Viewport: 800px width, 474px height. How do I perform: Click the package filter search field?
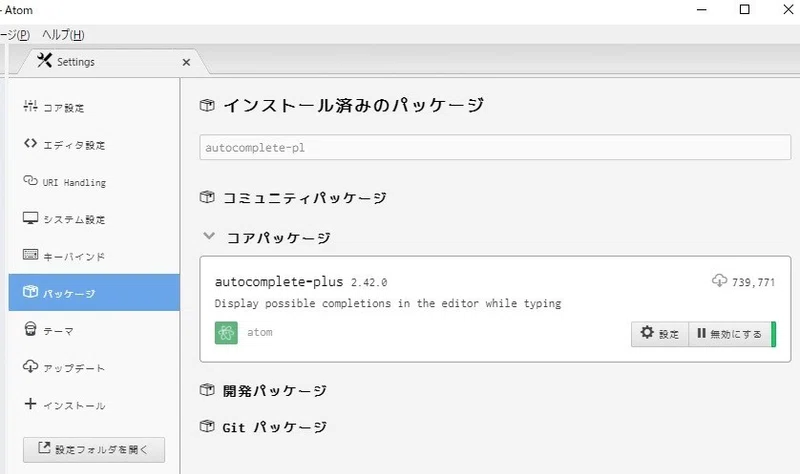tap(495, 147)
